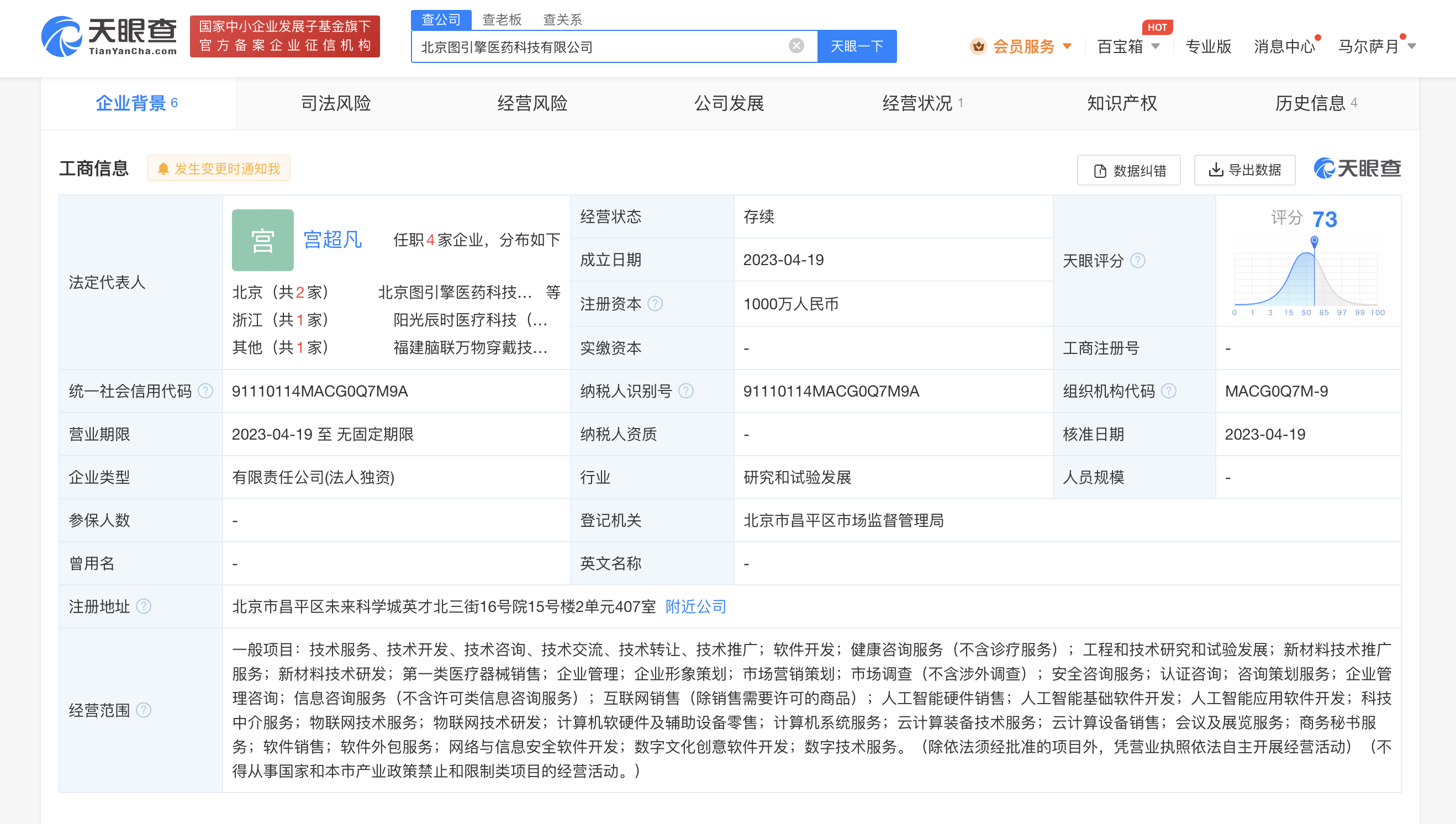Click 北京图引擎医药科技... company entry
This screenshot has height=824, width=1456.
[455, 292]
